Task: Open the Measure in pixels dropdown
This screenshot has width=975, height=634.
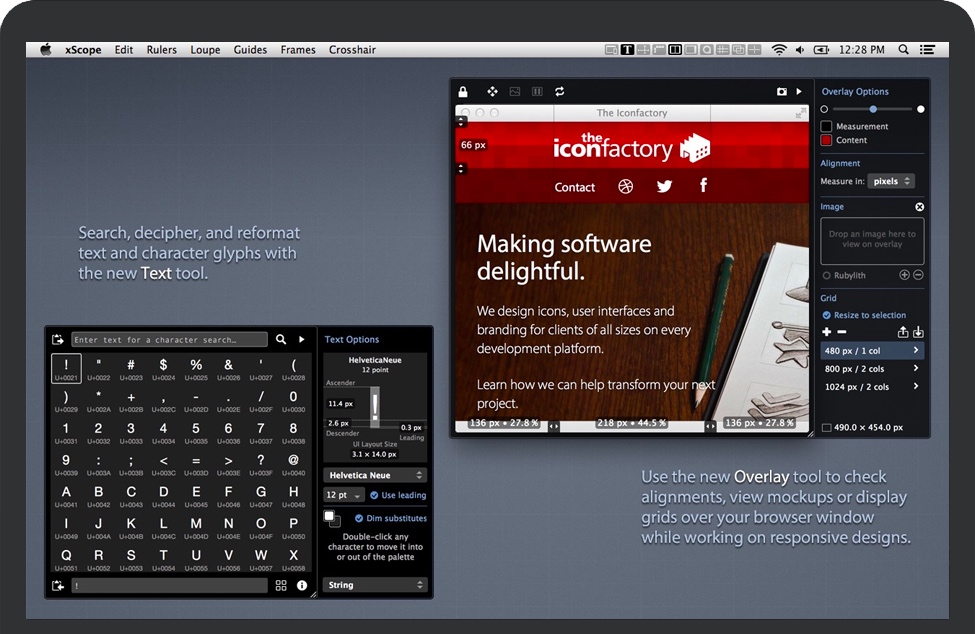Action: tap(892, 181)
